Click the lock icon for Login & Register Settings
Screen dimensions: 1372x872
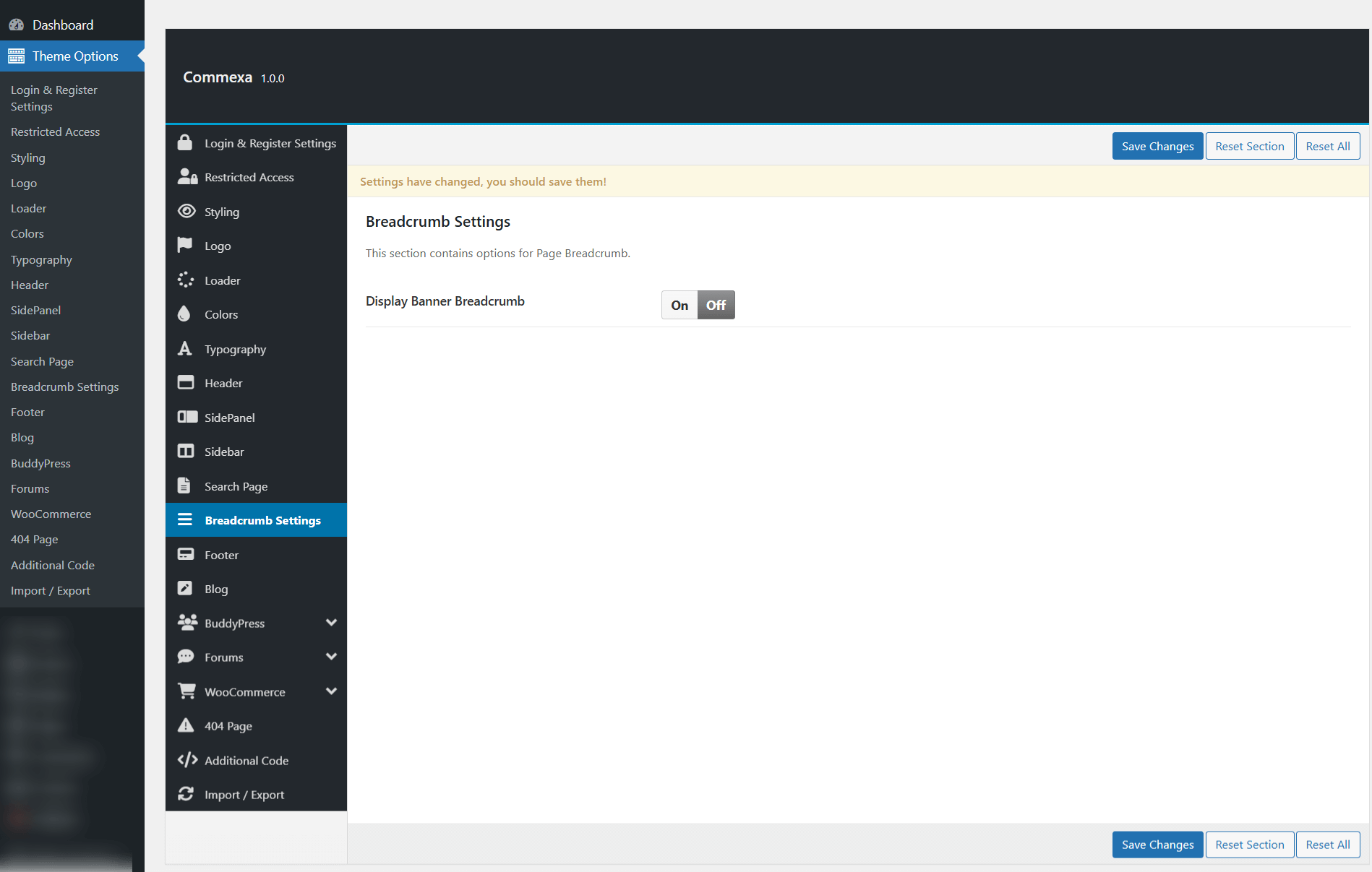(185, 142)
